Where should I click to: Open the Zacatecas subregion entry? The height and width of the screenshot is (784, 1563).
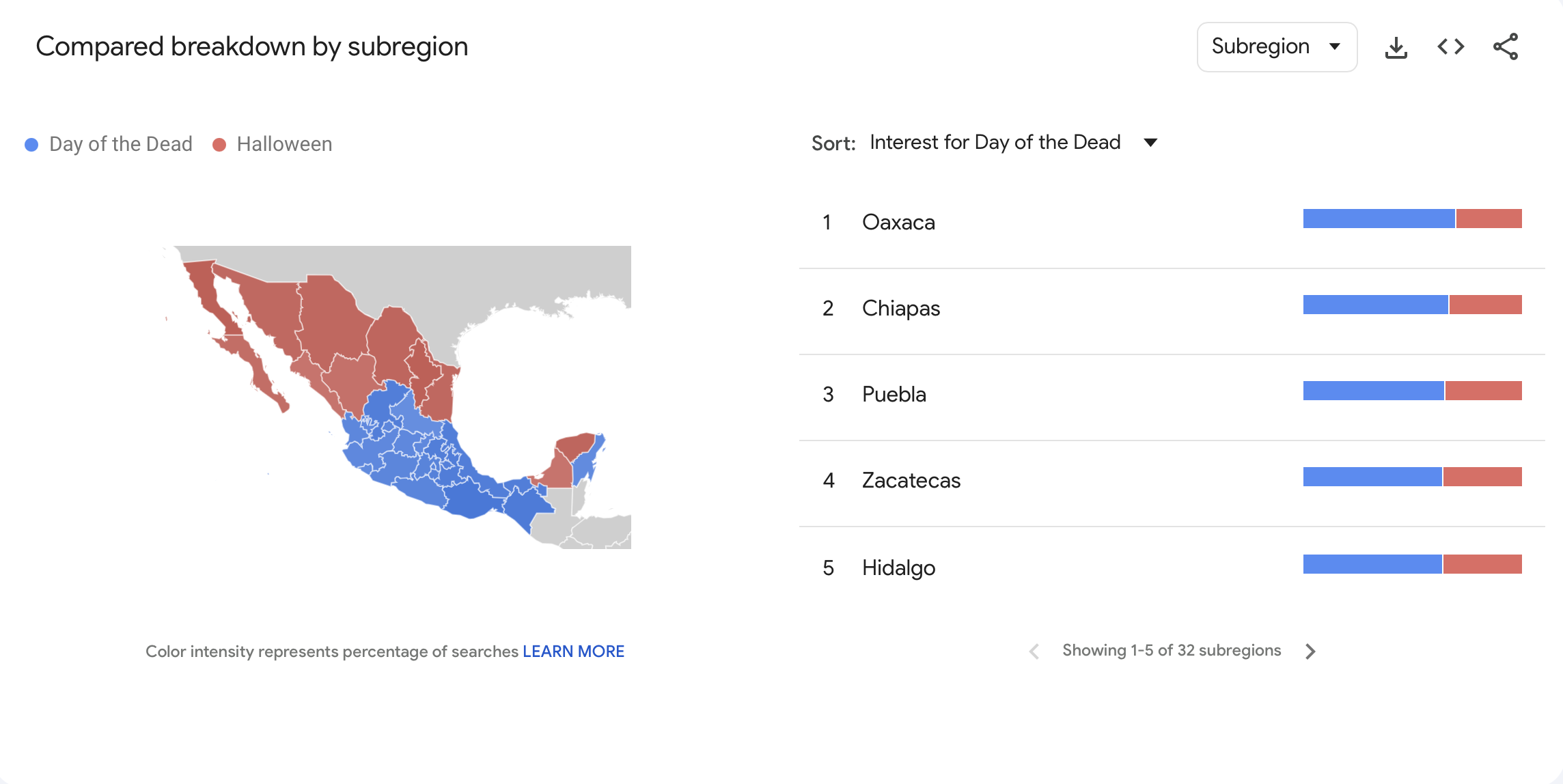point(911,481)
